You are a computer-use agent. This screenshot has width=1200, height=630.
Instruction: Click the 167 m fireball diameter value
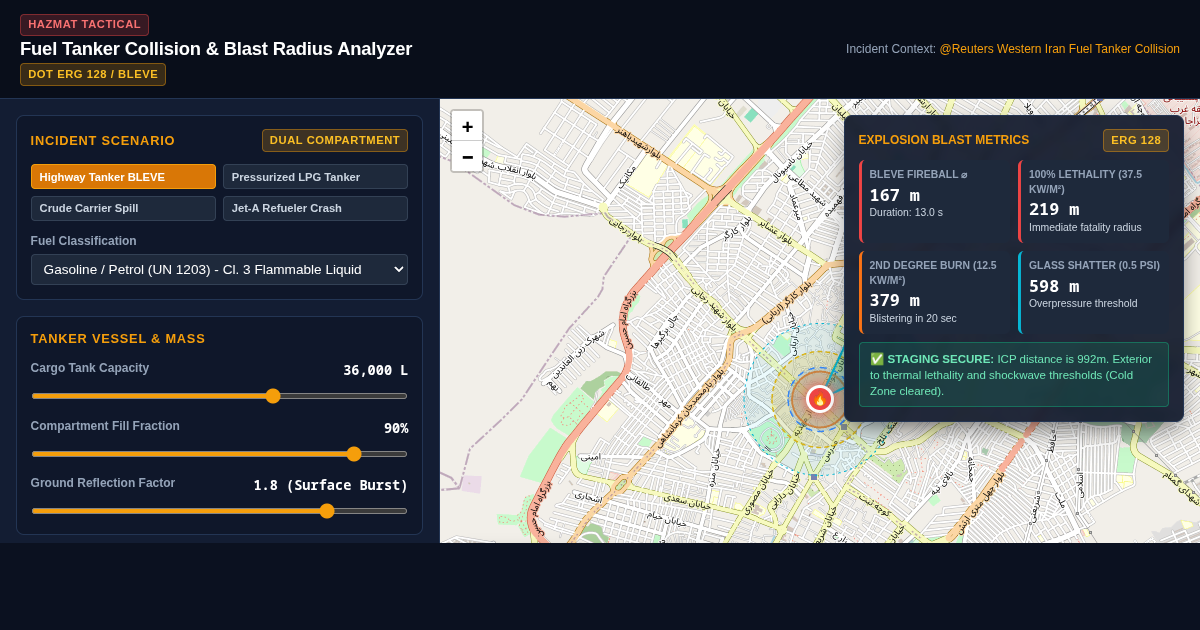point(895,195)
